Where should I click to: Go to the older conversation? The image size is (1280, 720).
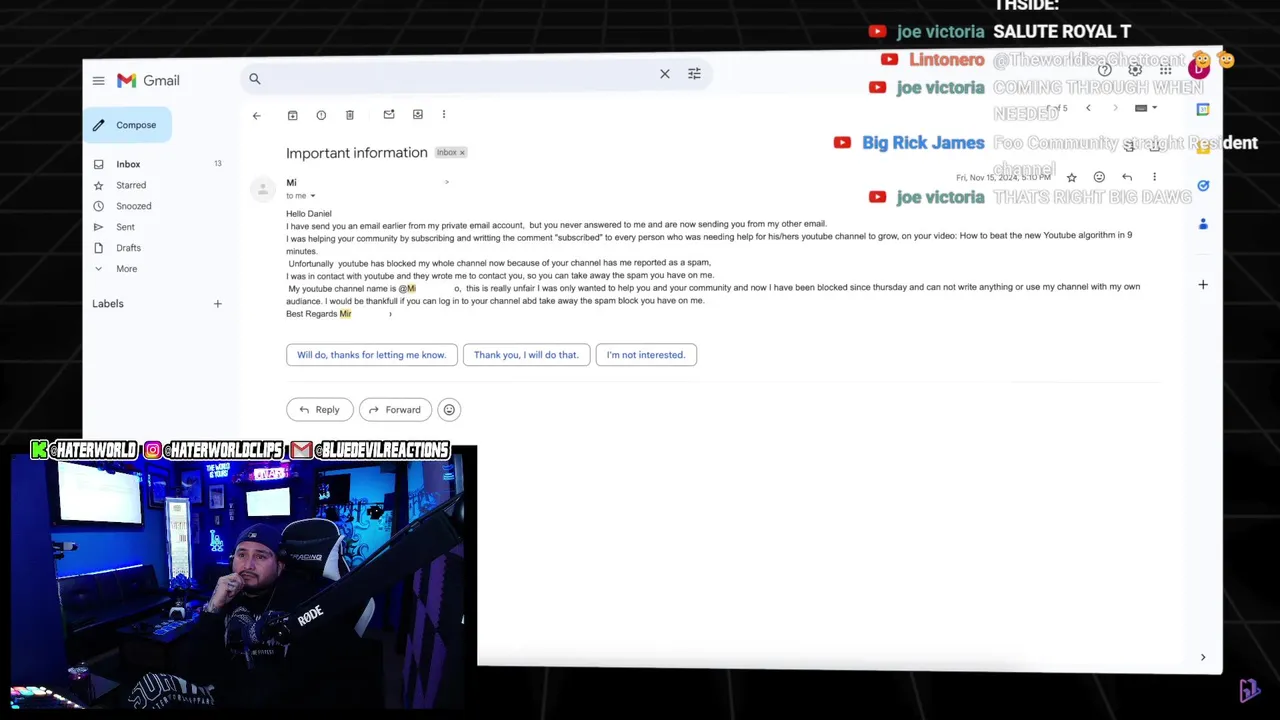coord(1115,108)
